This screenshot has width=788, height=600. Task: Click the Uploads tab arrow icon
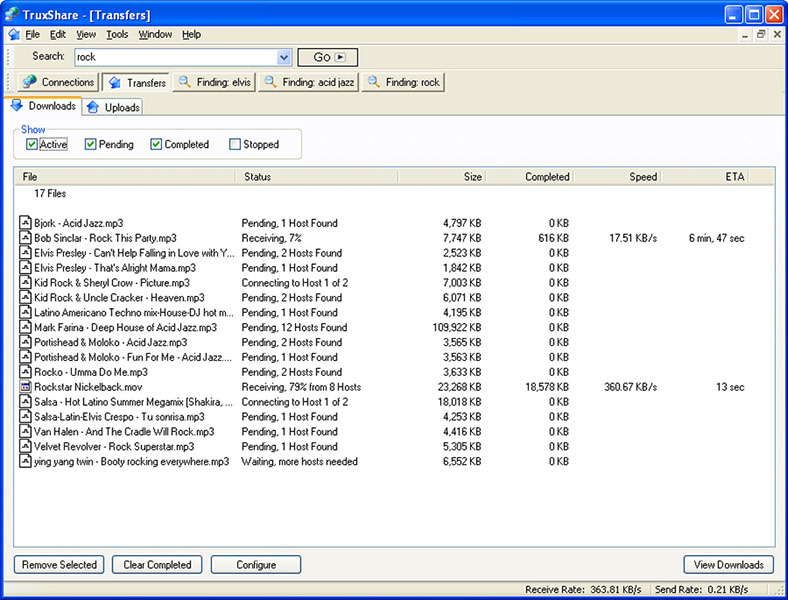point(93,107)
